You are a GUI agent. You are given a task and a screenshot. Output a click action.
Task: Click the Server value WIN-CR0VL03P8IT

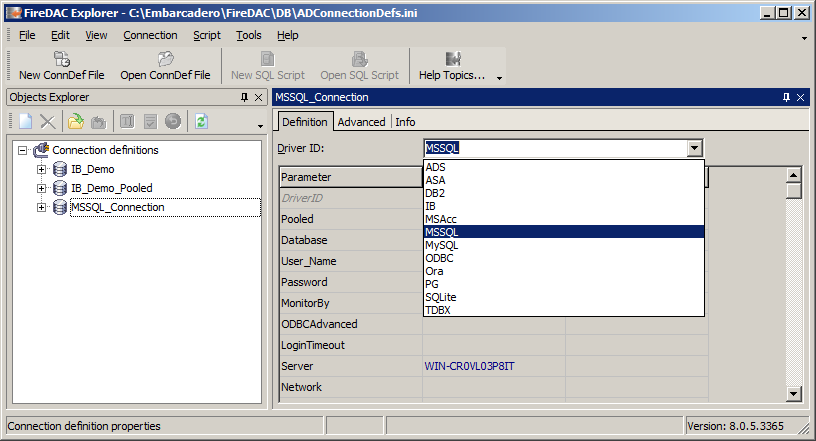coord(469,366)
